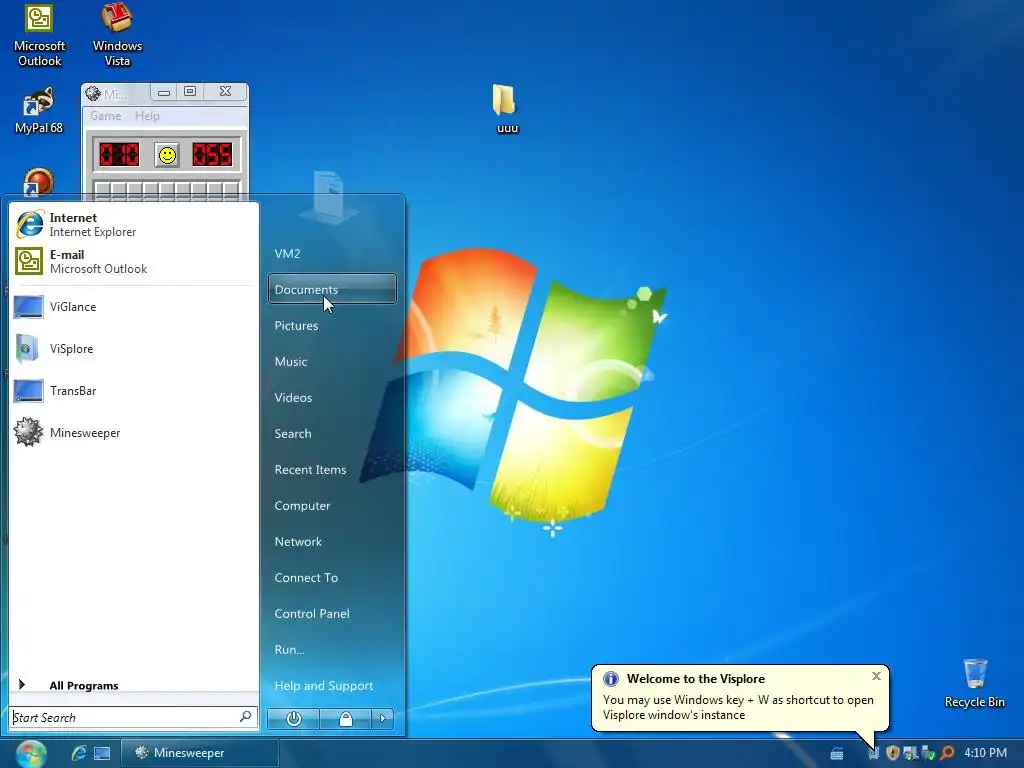Image resolution: width=1024 pixels, height=768 pixels.
Task: Click the security shield tray icon
Action: pos(892,753)
